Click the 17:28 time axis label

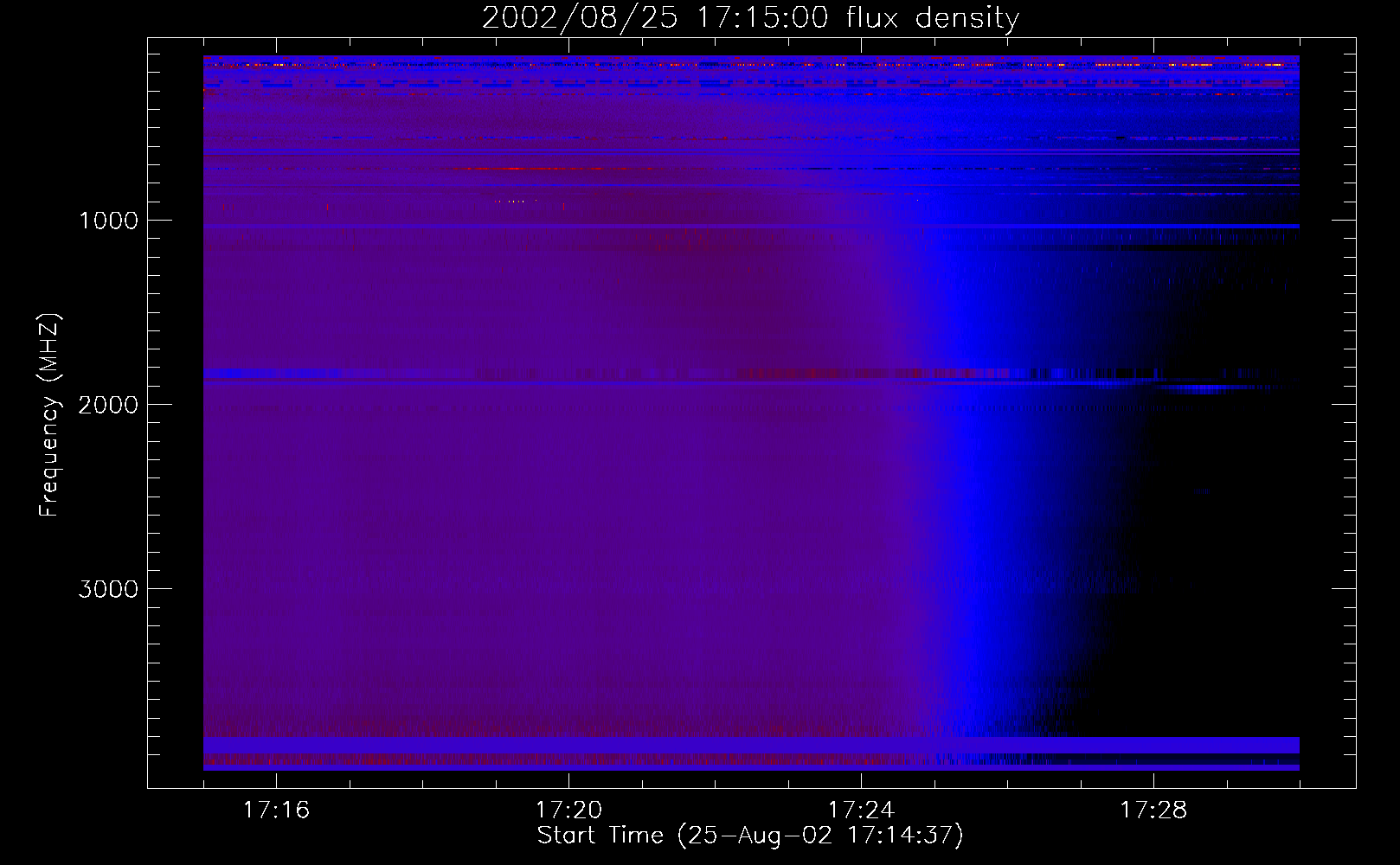[x=1153, y=811]
